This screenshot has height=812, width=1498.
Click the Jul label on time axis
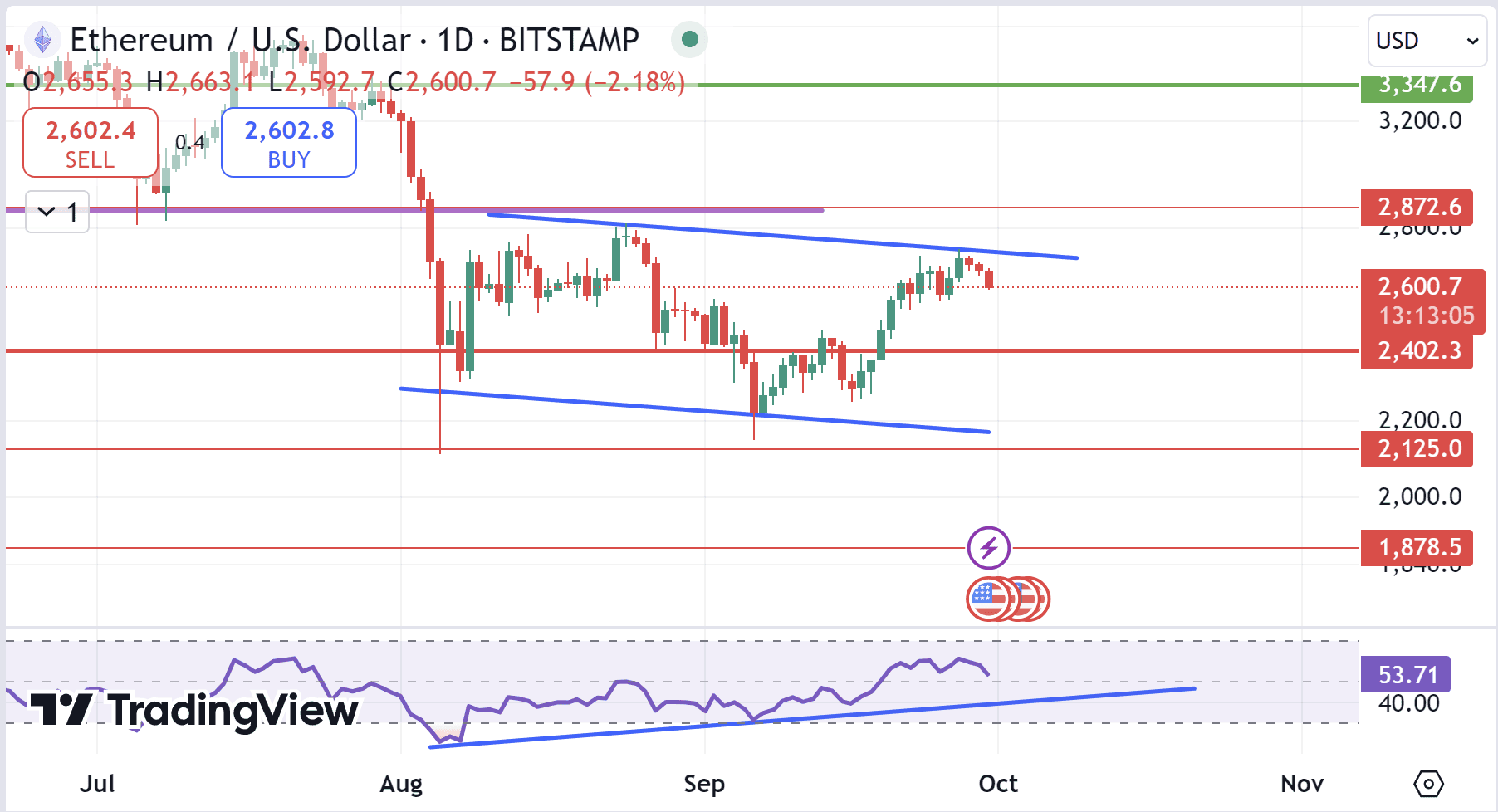coord(97,784)
